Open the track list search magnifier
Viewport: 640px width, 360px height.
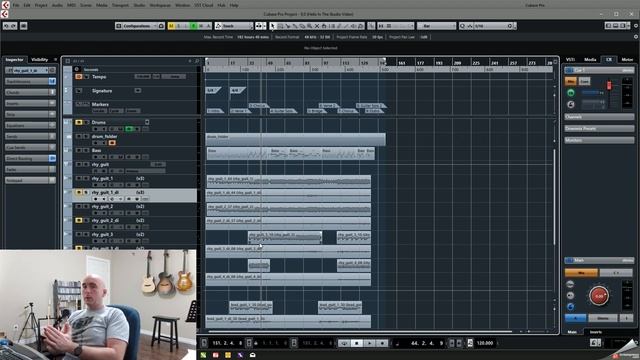click(x=197, y=61)
